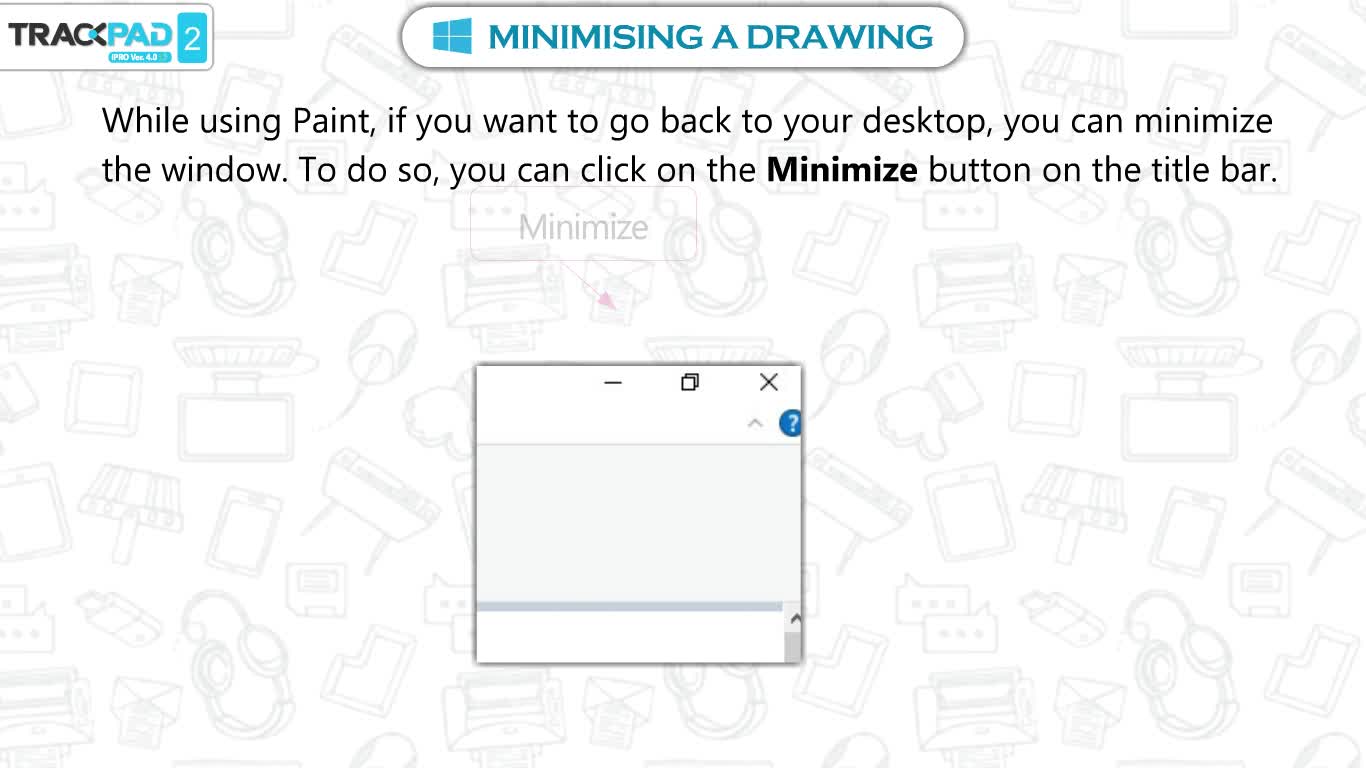The image size is (1366, 768).
Task: Click the MINIMISING A DRAWING heading text
Action: [710, 38]
